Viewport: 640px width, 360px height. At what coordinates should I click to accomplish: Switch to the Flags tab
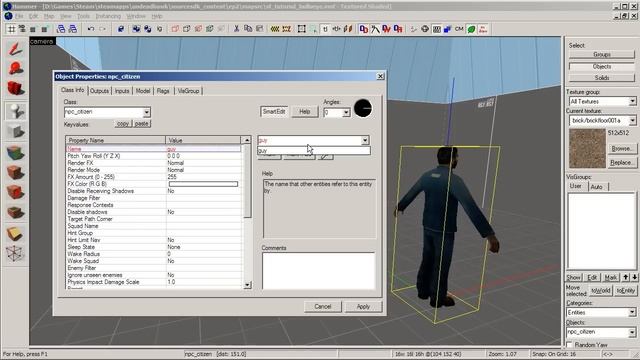[163, 91]
